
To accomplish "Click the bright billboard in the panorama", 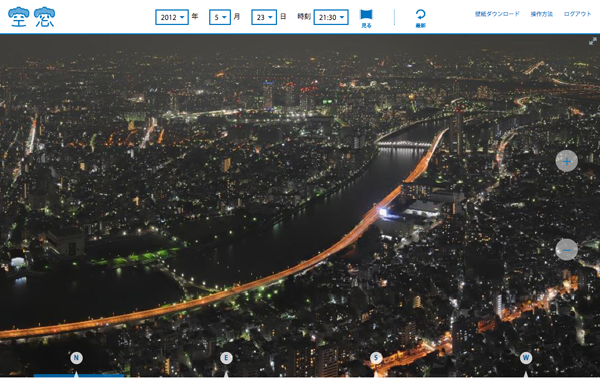I will tap(383, 212).
